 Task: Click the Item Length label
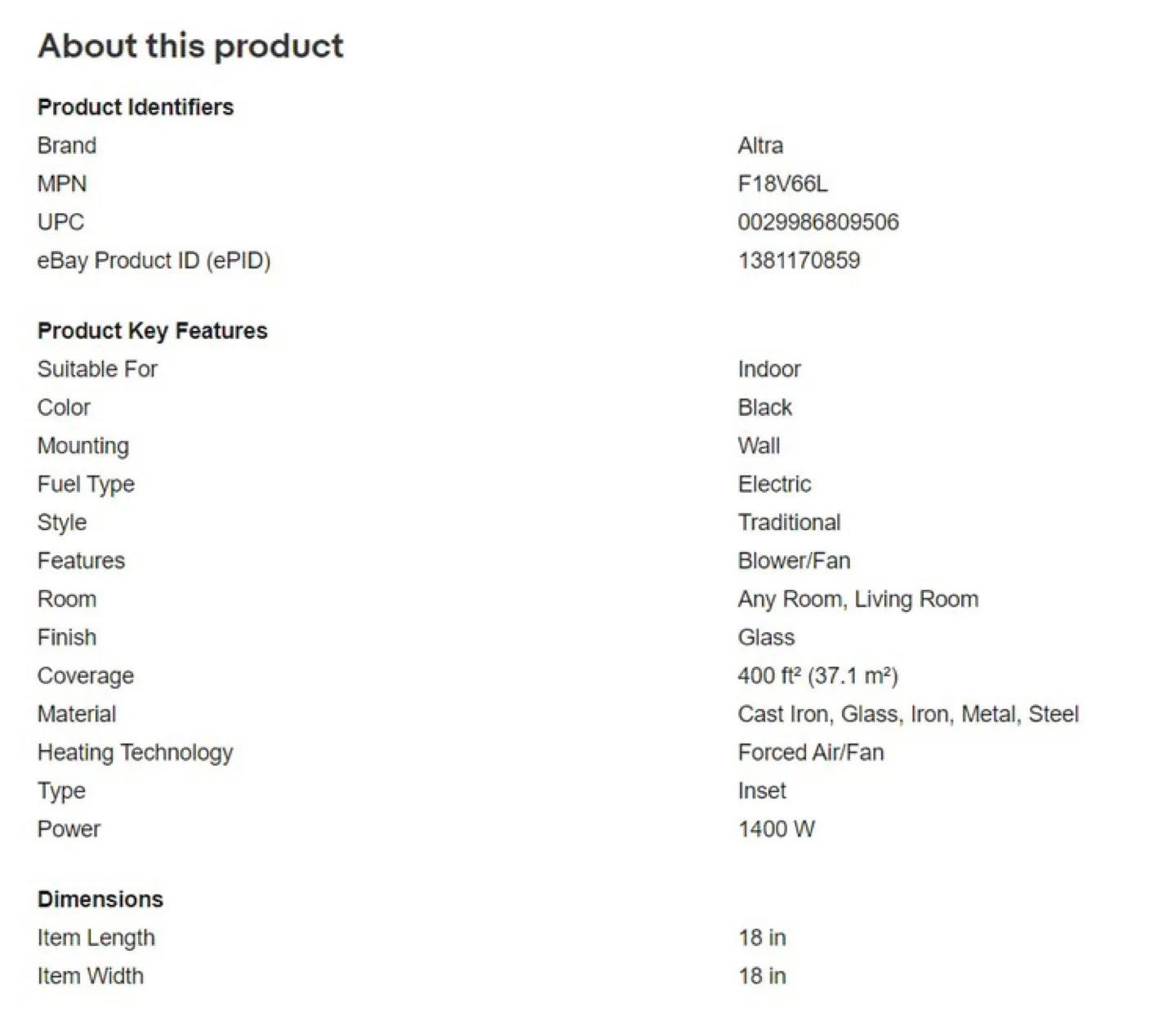(96, 938)
